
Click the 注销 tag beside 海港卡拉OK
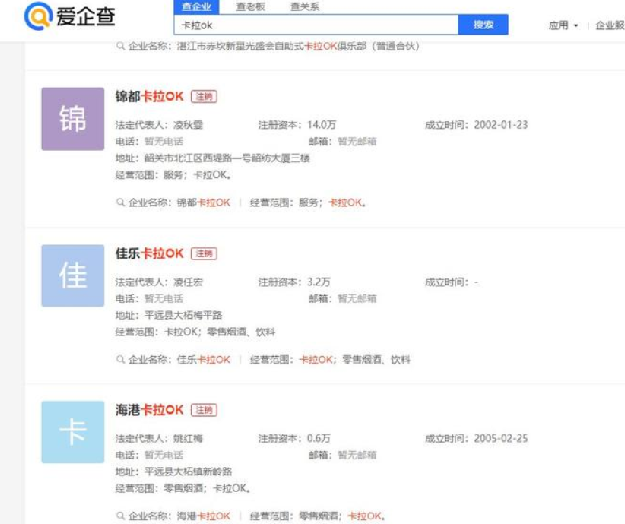pos(204,410)
